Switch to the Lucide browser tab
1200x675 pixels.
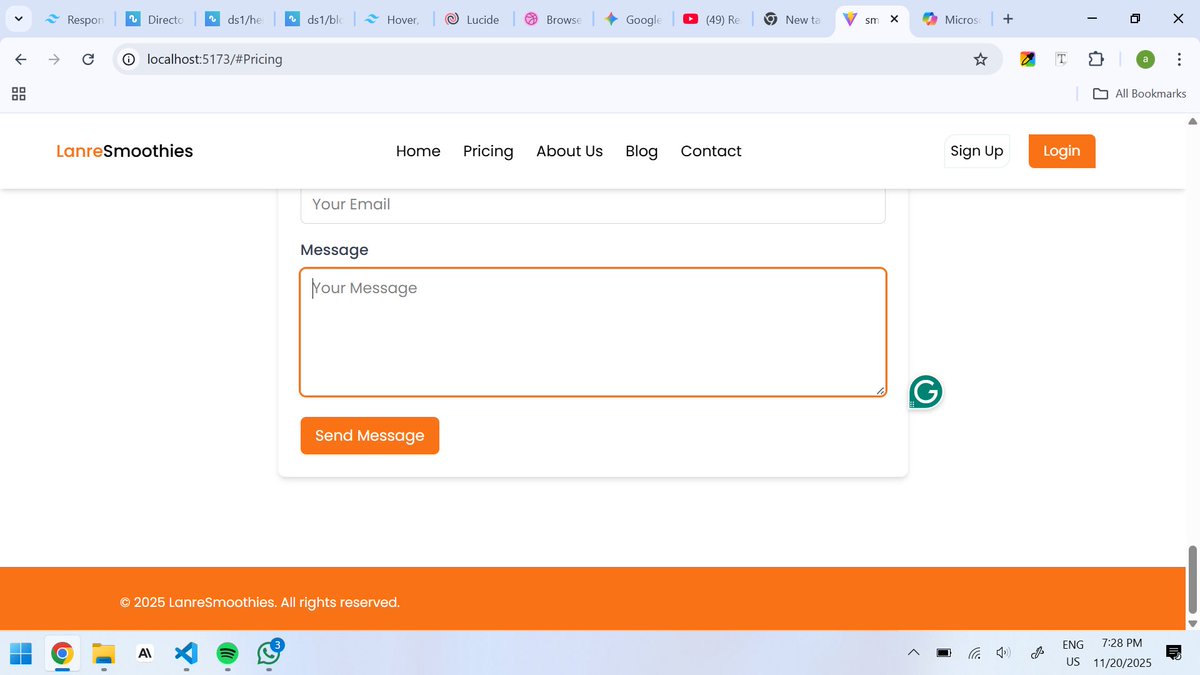[473, 18]
